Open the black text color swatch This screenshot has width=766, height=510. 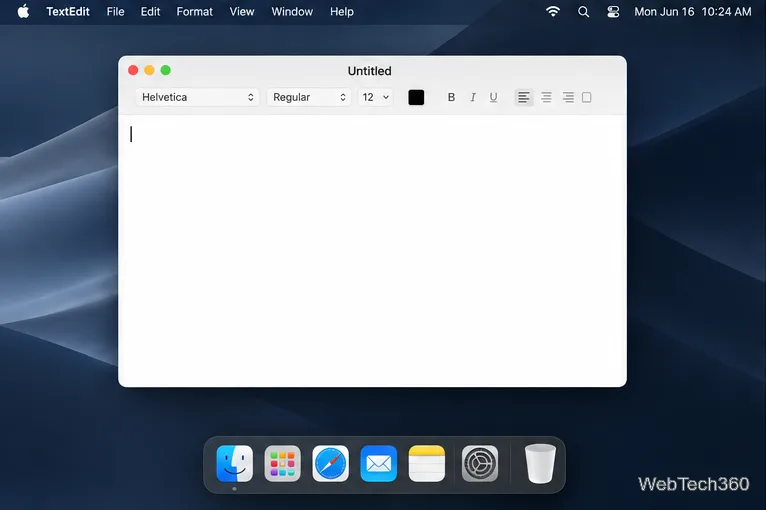416,97
